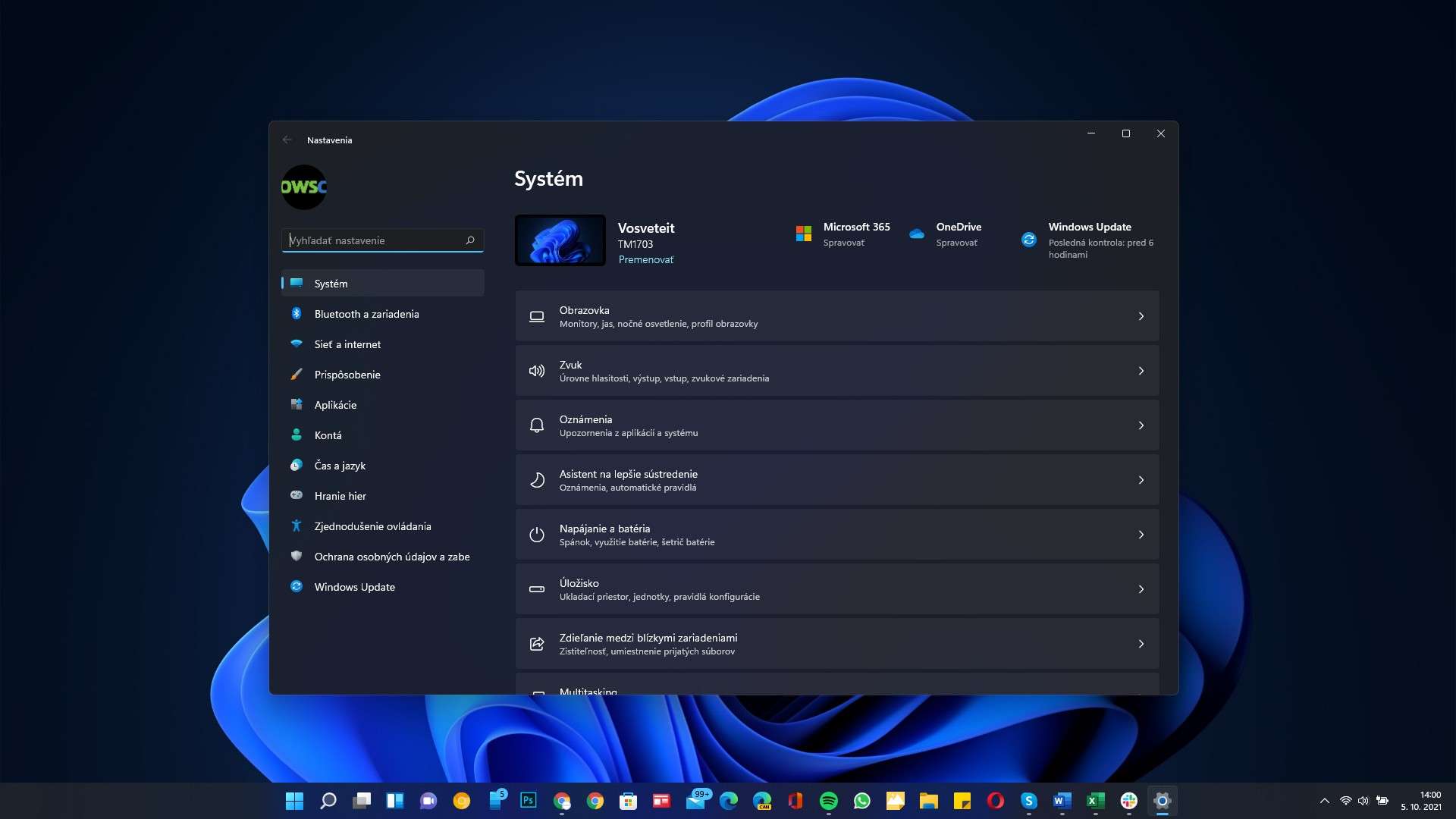Image resolution: width=1456 pixels, height=819 pixels.
Task: Go back with the Nastavenia back arrow
Action: pyautogui.click(x=287, y=140)
